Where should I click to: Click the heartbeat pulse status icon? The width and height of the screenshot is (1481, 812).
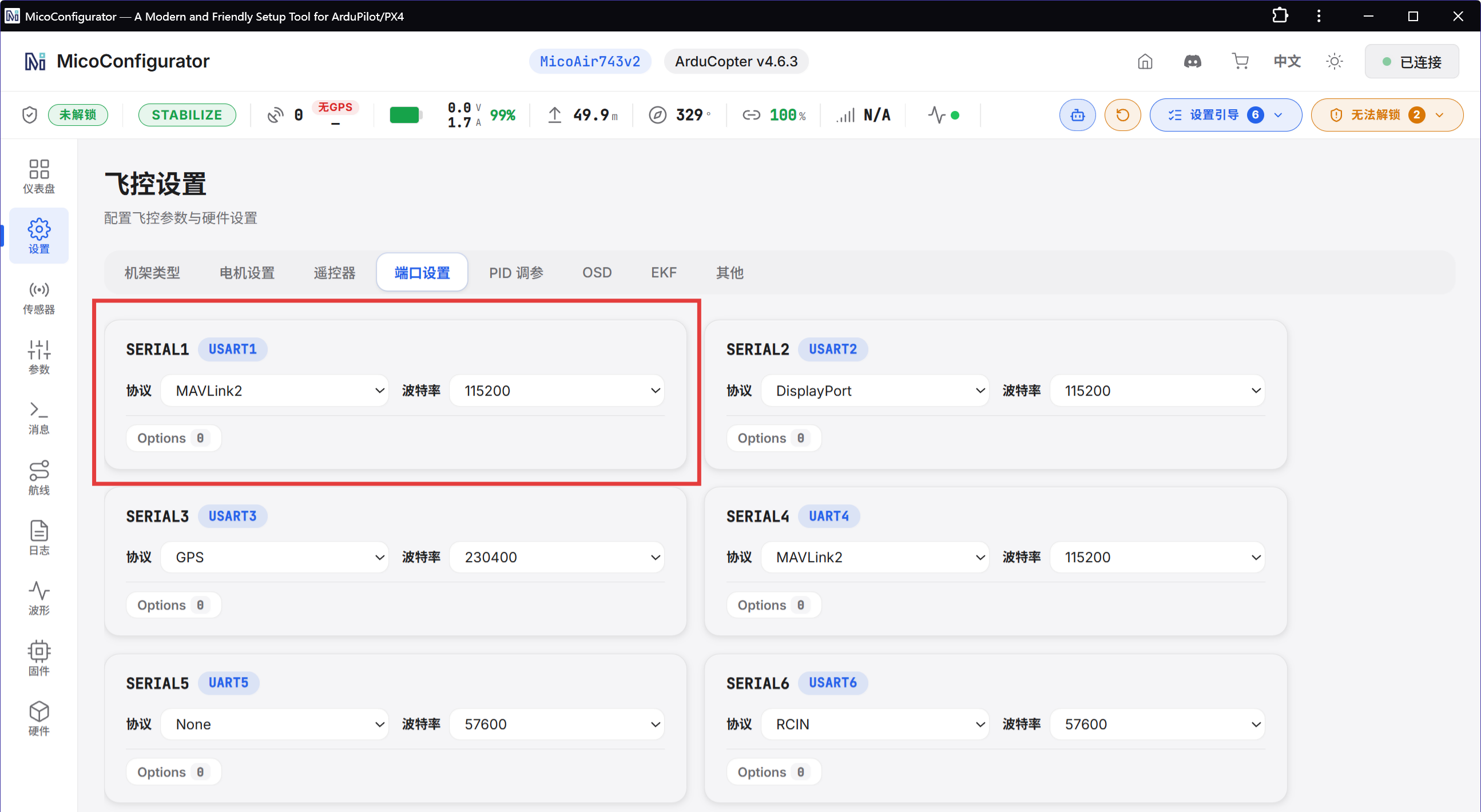pos(936,115)
